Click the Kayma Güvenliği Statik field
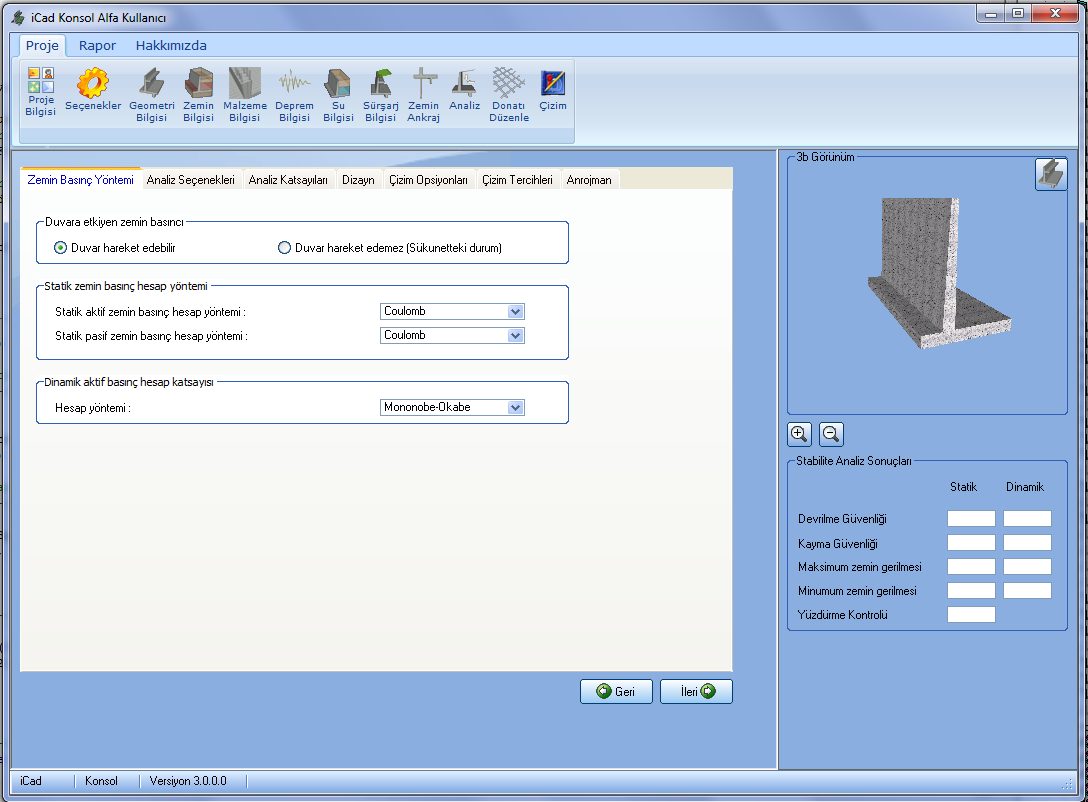Viewport: 1088px width, 802px height. click(x=971, y=543)
